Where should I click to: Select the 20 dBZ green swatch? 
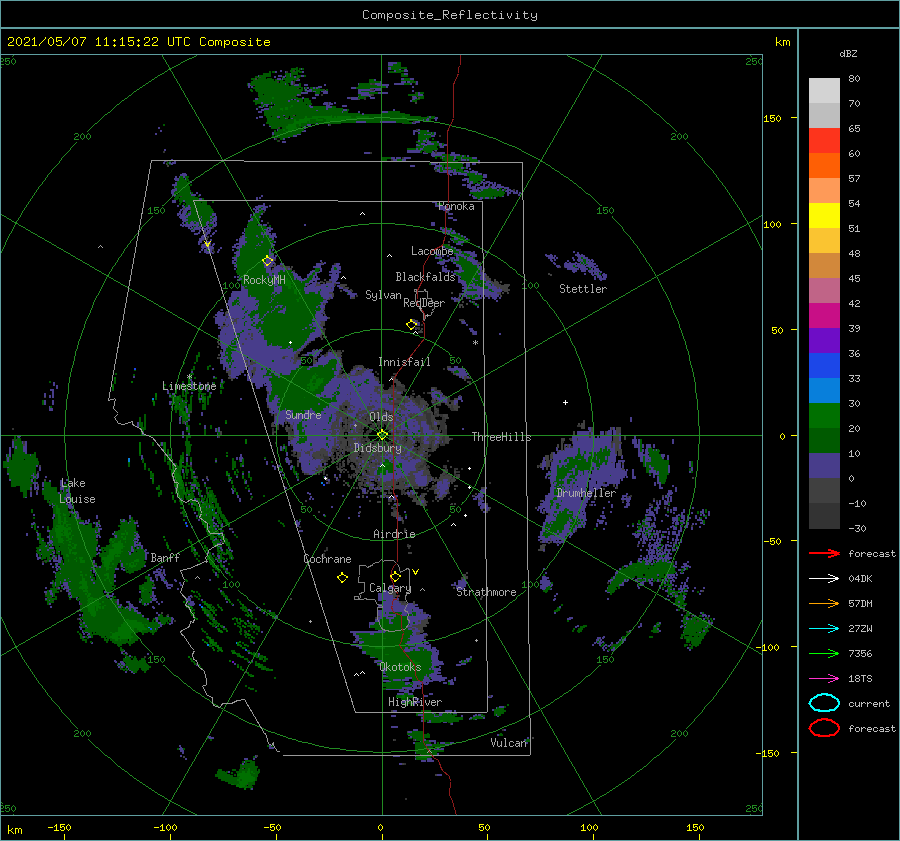pos(824,415)
